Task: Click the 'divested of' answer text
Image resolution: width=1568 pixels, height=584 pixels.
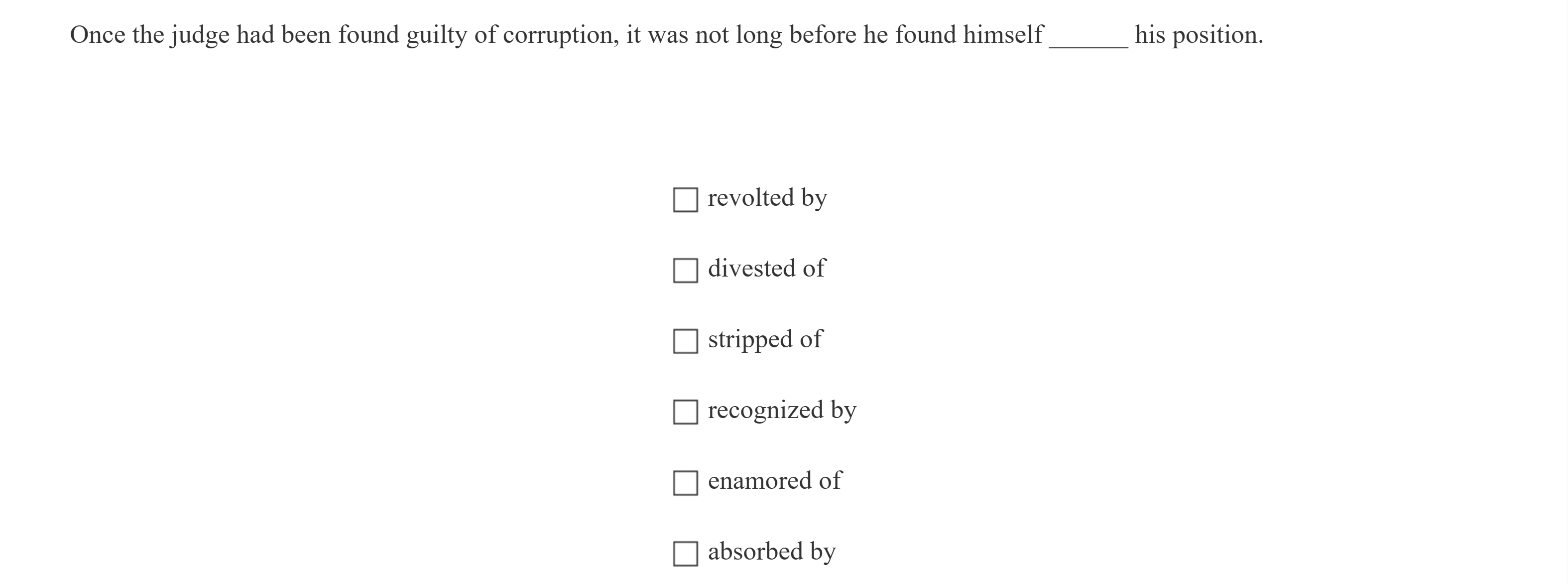Action: tap(766, 269)
